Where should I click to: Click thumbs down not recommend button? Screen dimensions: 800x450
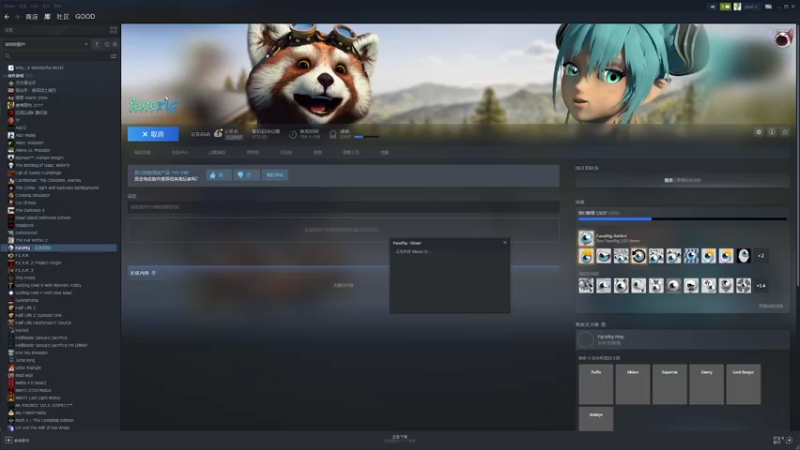pyautogui.click(x=245, y=175)
